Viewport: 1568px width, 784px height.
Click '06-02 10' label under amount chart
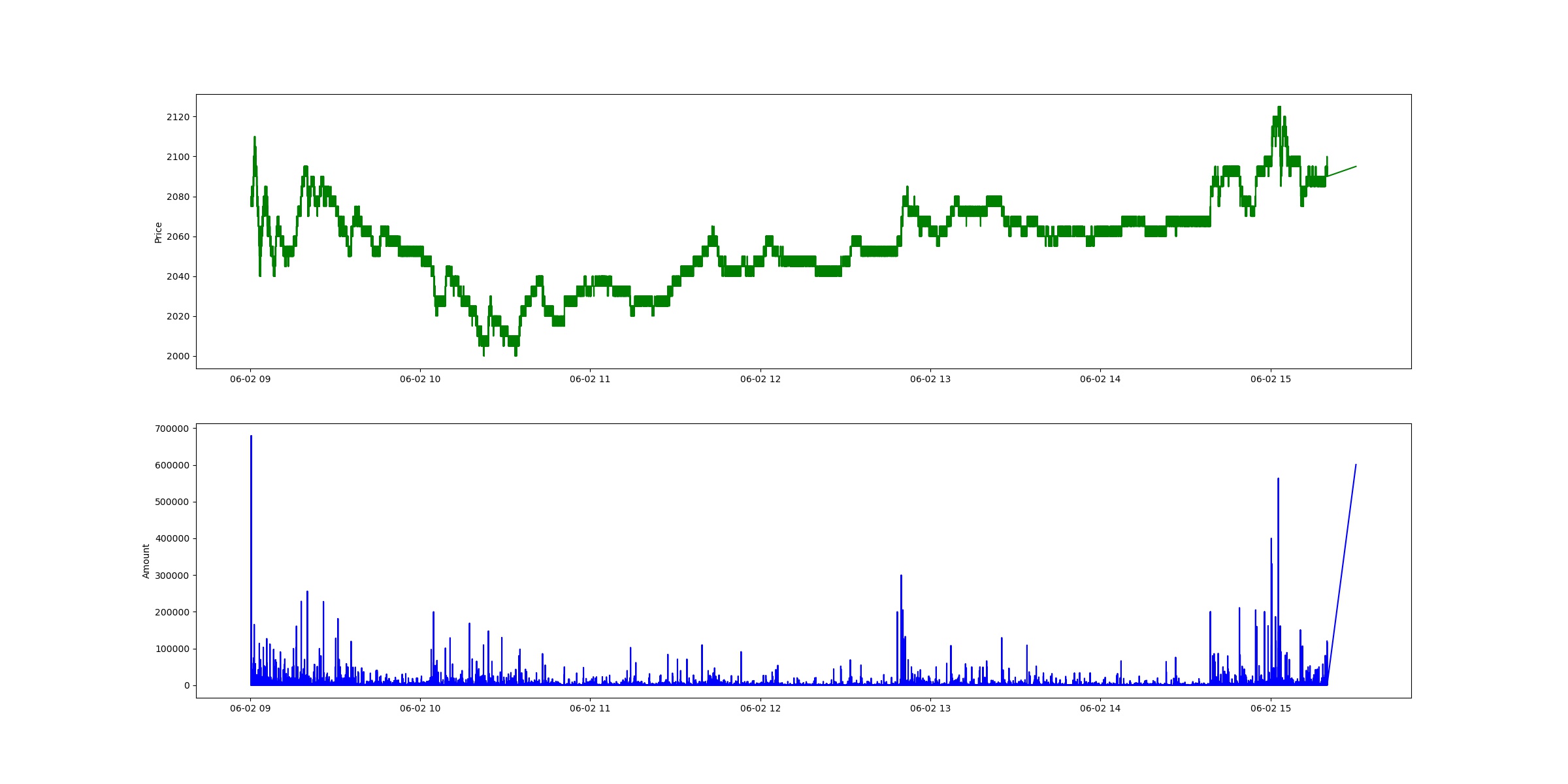[420, 708]
